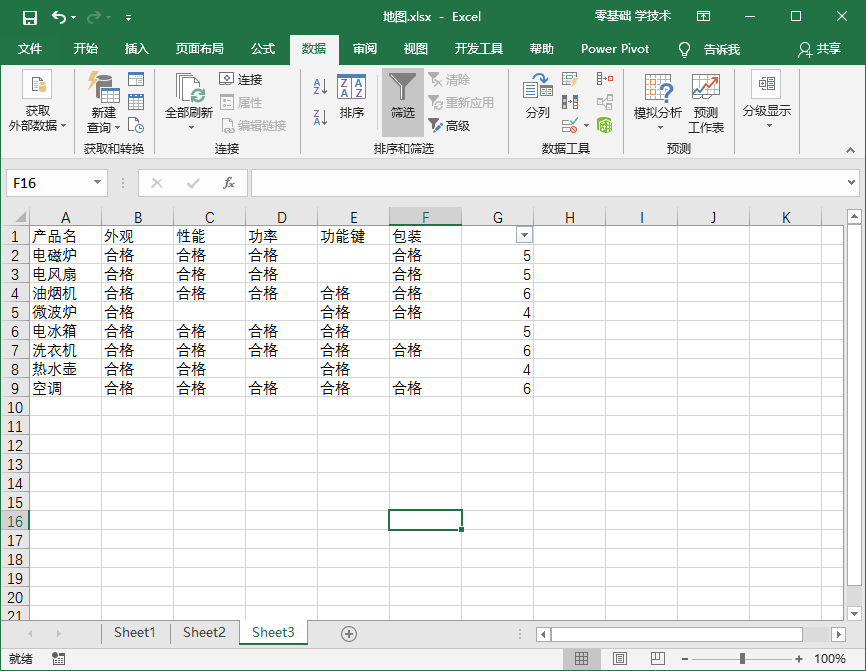Switch to the Sheet1 worksheet tab

coord(135,632)
